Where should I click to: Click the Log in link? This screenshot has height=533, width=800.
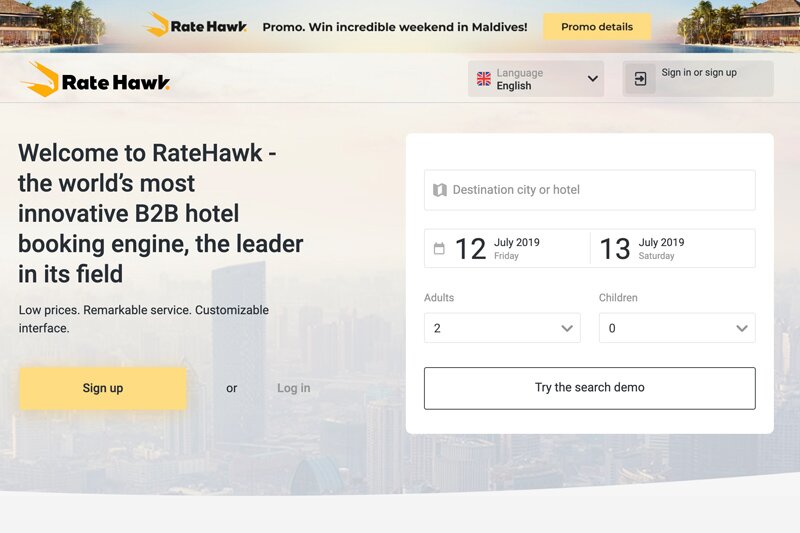tap(293, 388)
